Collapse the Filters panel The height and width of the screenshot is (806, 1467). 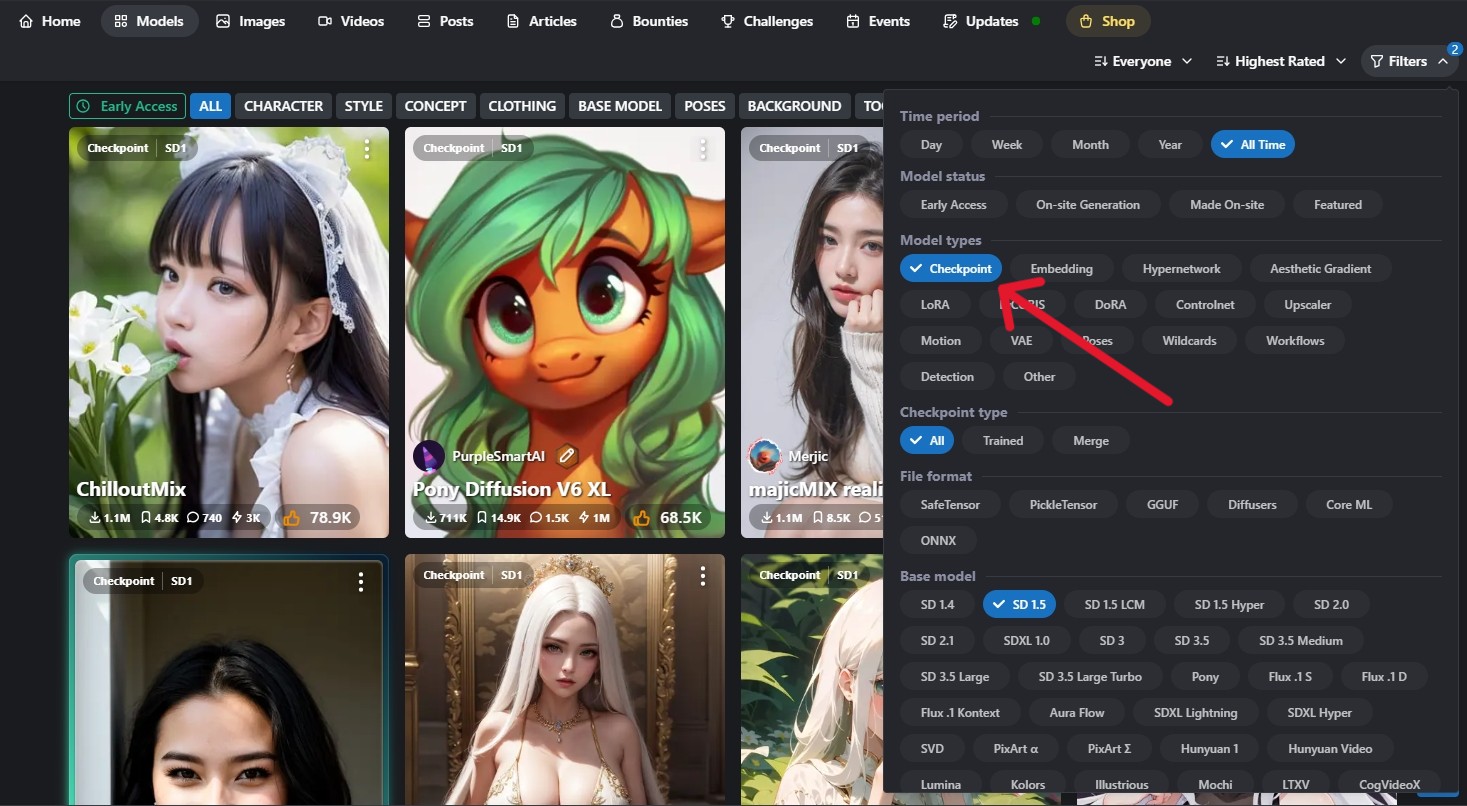tap(1407, 61)
